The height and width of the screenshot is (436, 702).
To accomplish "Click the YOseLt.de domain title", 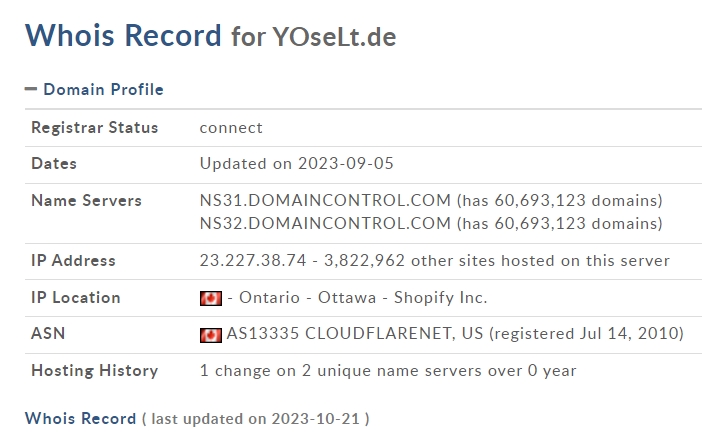I will [334, 37].
